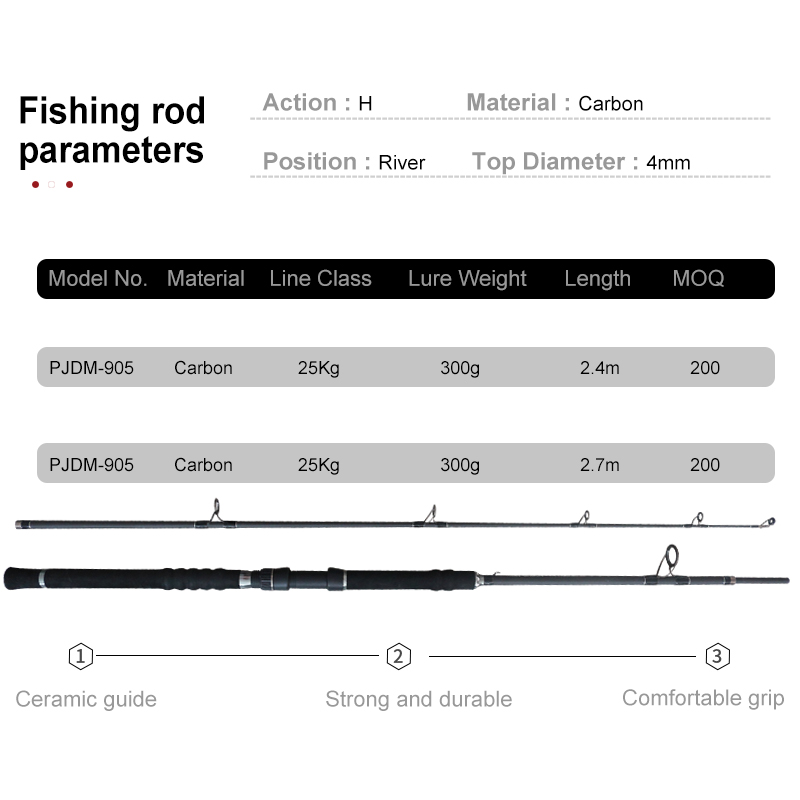
Task: Click the hexagon number 3 icon
Action: 717,656
